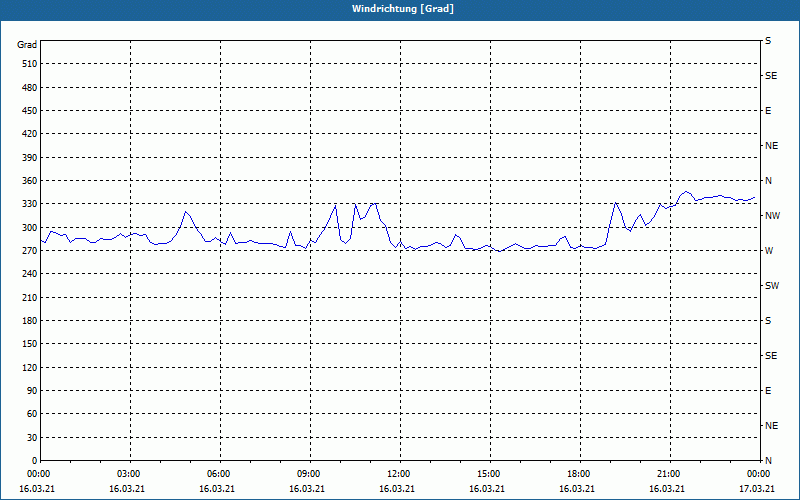
Task: Click the 'Windrichtung [Grad]' chart title
Action: point(403,9)
